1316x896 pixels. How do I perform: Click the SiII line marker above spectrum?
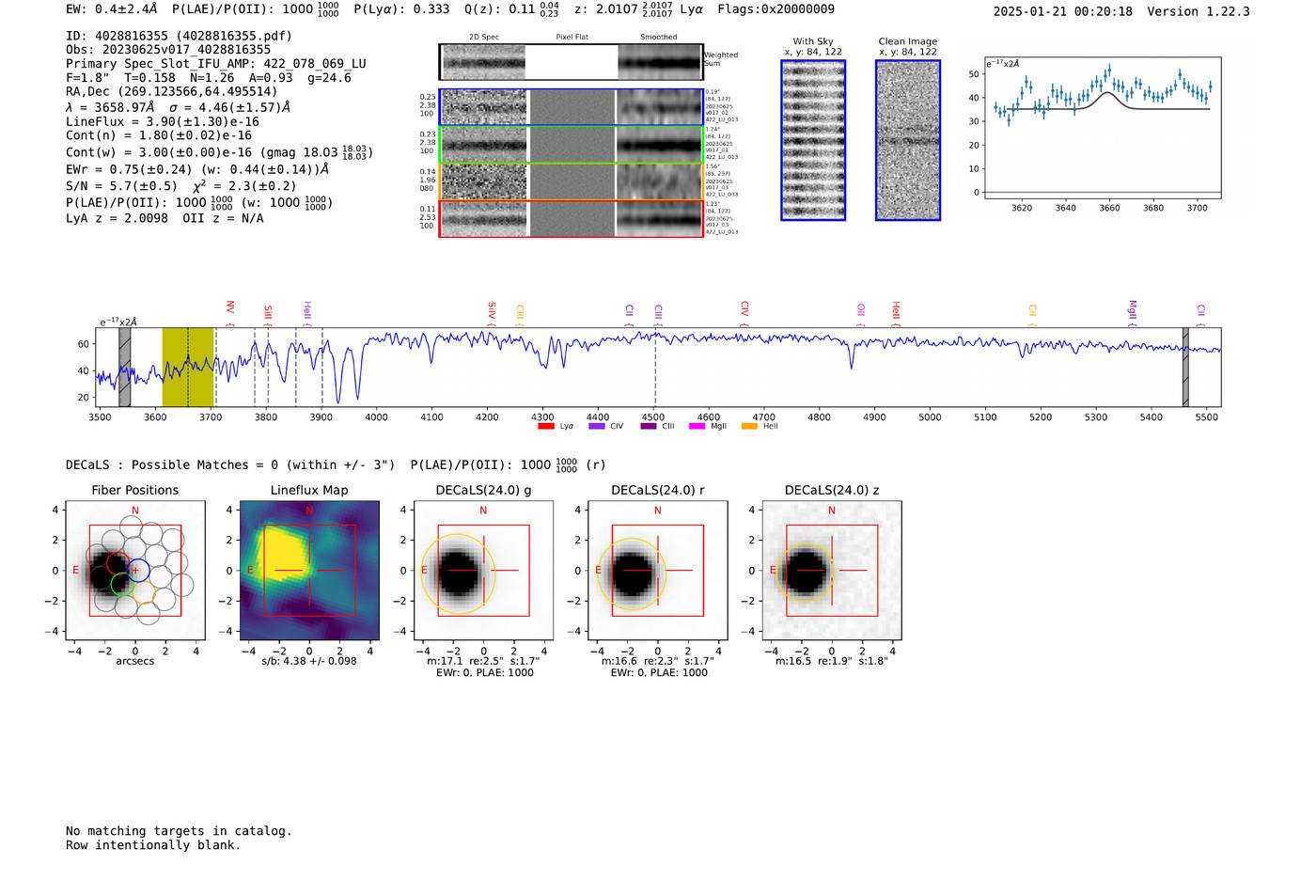coord(268,313)
